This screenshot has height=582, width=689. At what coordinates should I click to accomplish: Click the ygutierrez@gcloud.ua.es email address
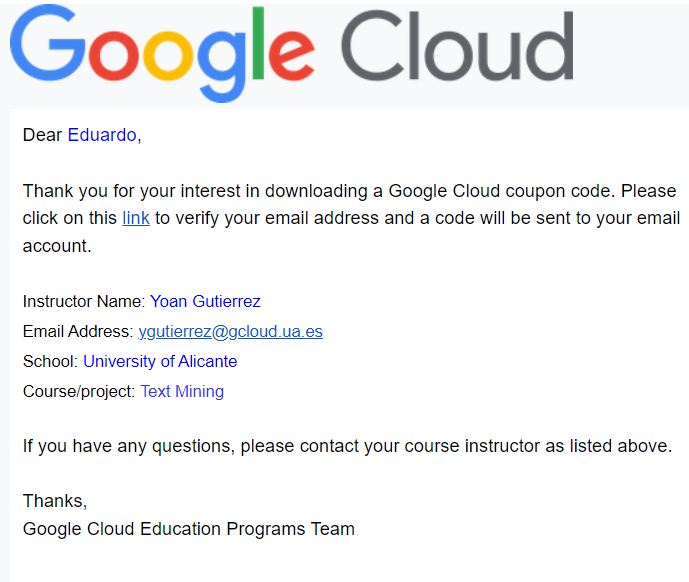[x=231, y=331]
